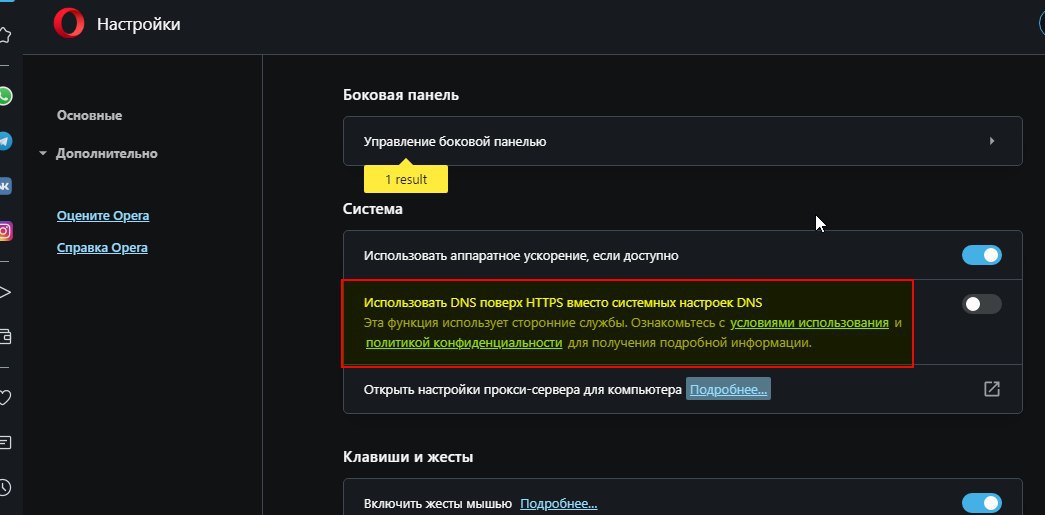
Task: Click the Настройки page title
Action: coord(139,25)
